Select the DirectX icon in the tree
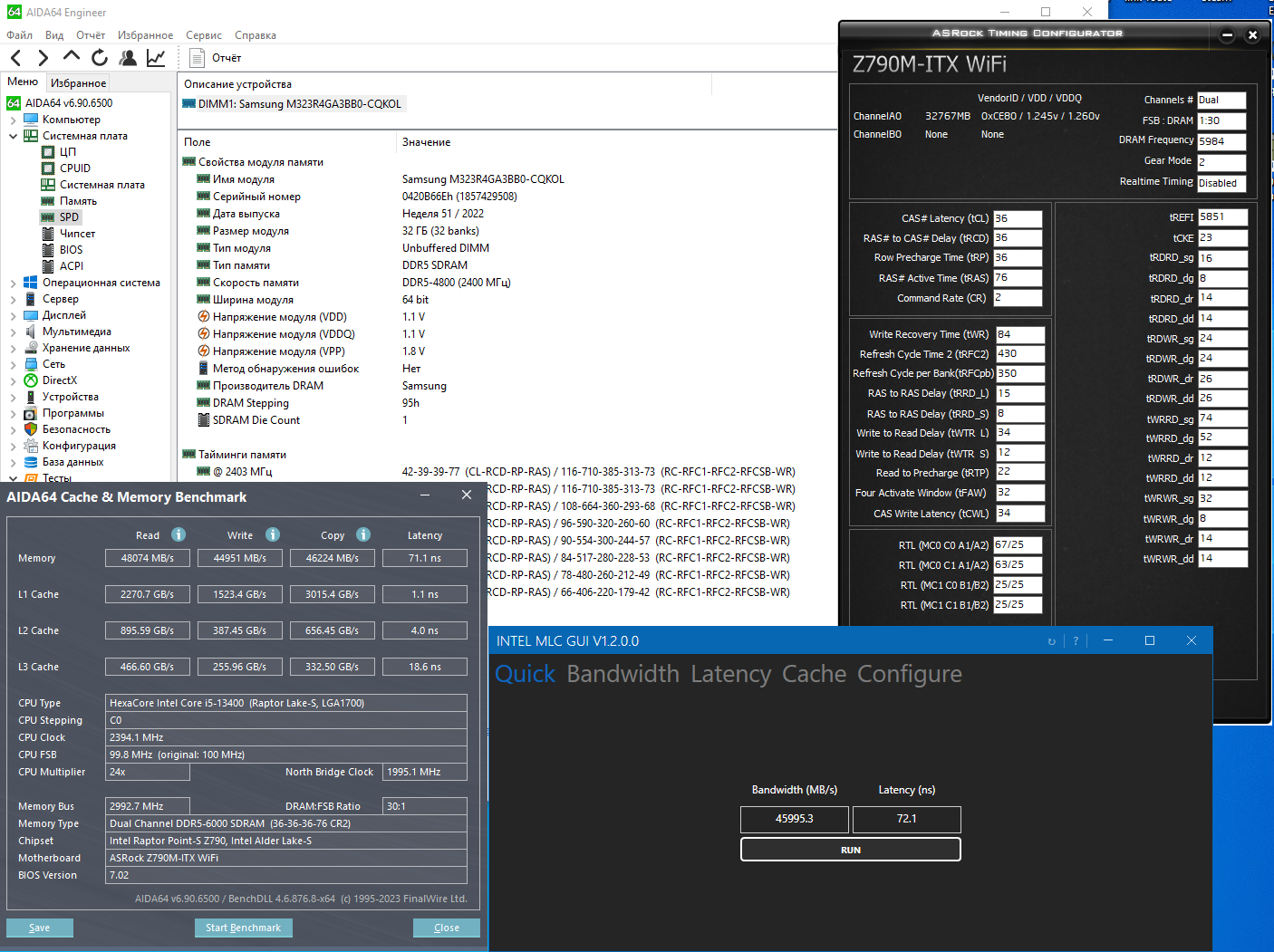This screenshot has height=952, width=1274. tap(31, 380)
